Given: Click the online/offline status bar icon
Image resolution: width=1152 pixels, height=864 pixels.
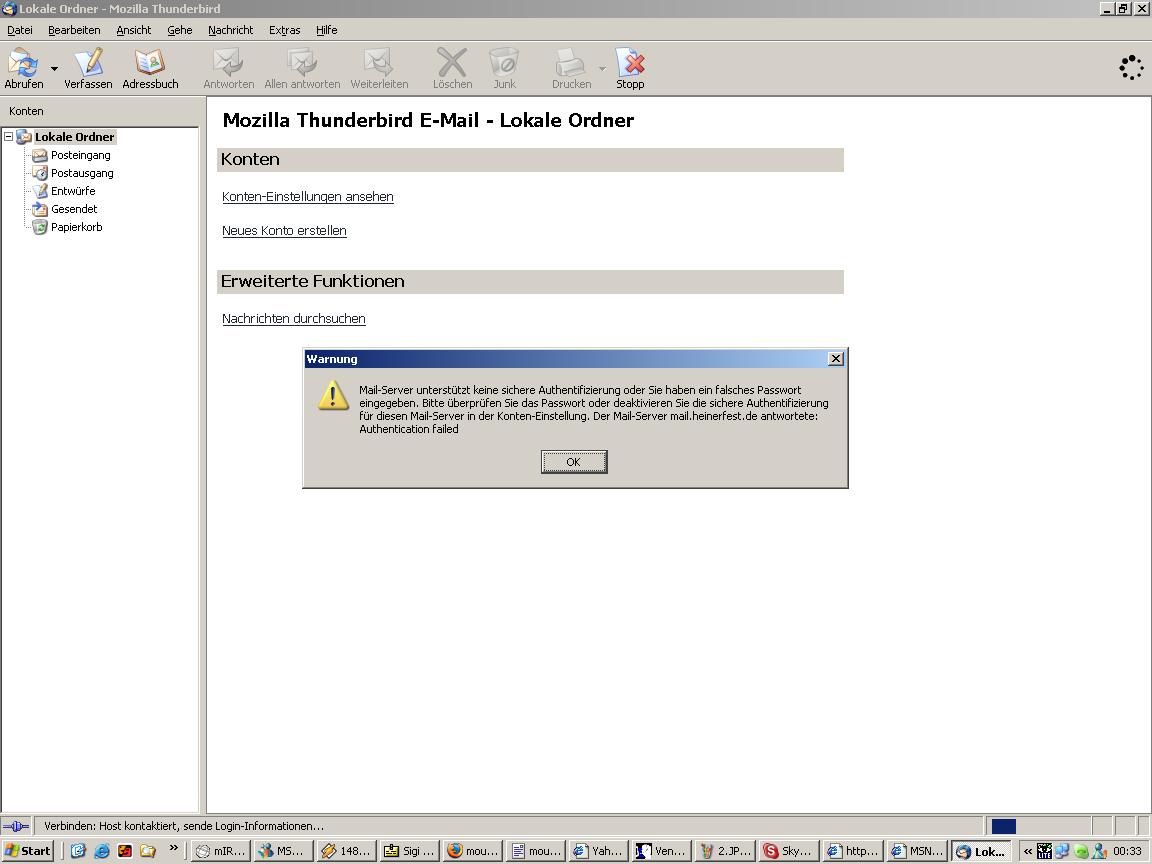Looking at the screenshot, I should click(x=16, y=826).
